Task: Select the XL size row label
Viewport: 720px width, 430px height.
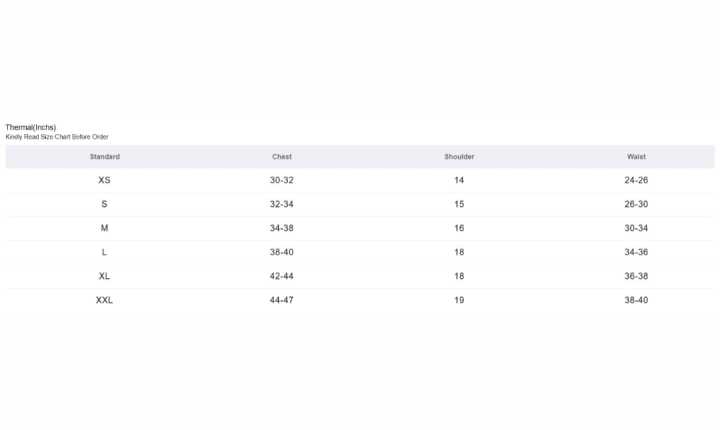Action: (x=105, y=276)
